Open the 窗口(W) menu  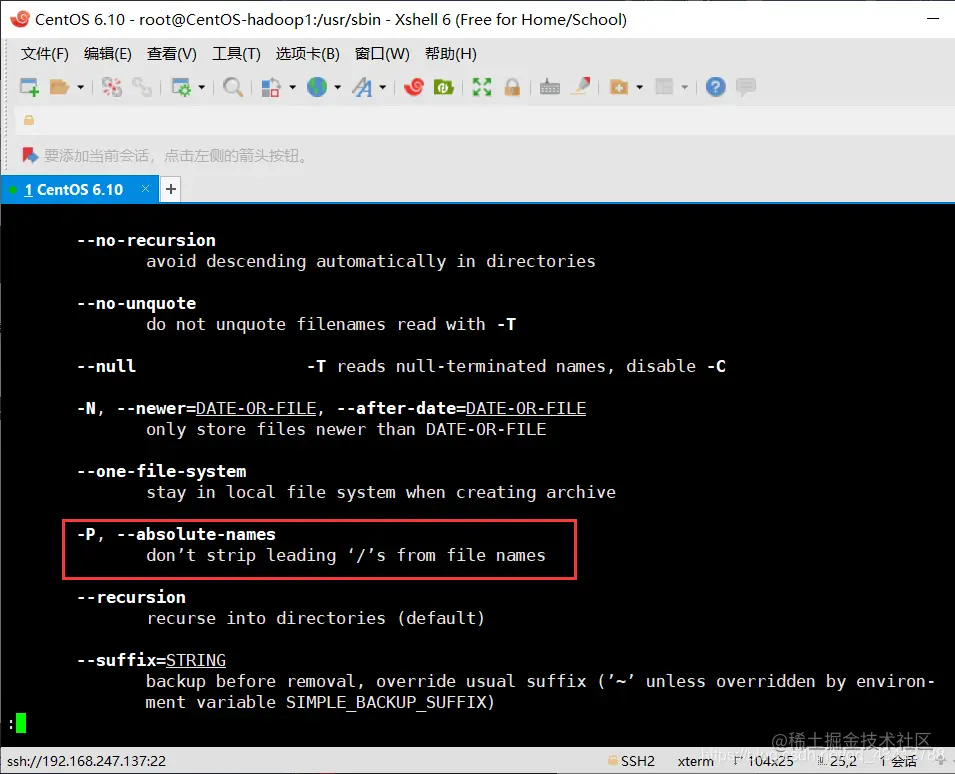[382, 54]
